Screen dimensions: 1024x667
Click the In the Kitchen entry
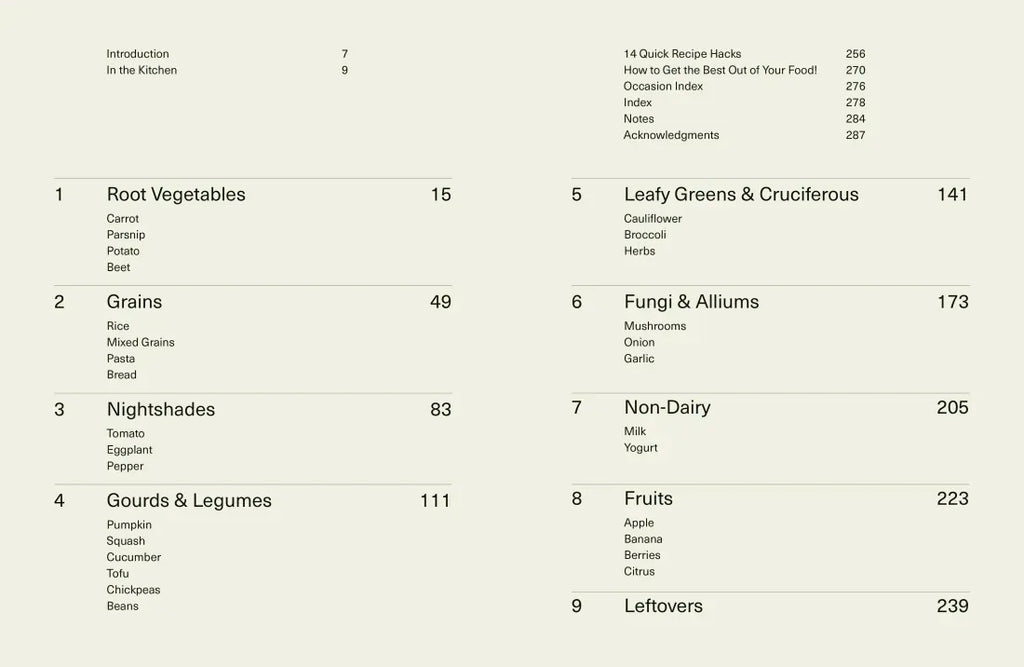pos(142,70)
